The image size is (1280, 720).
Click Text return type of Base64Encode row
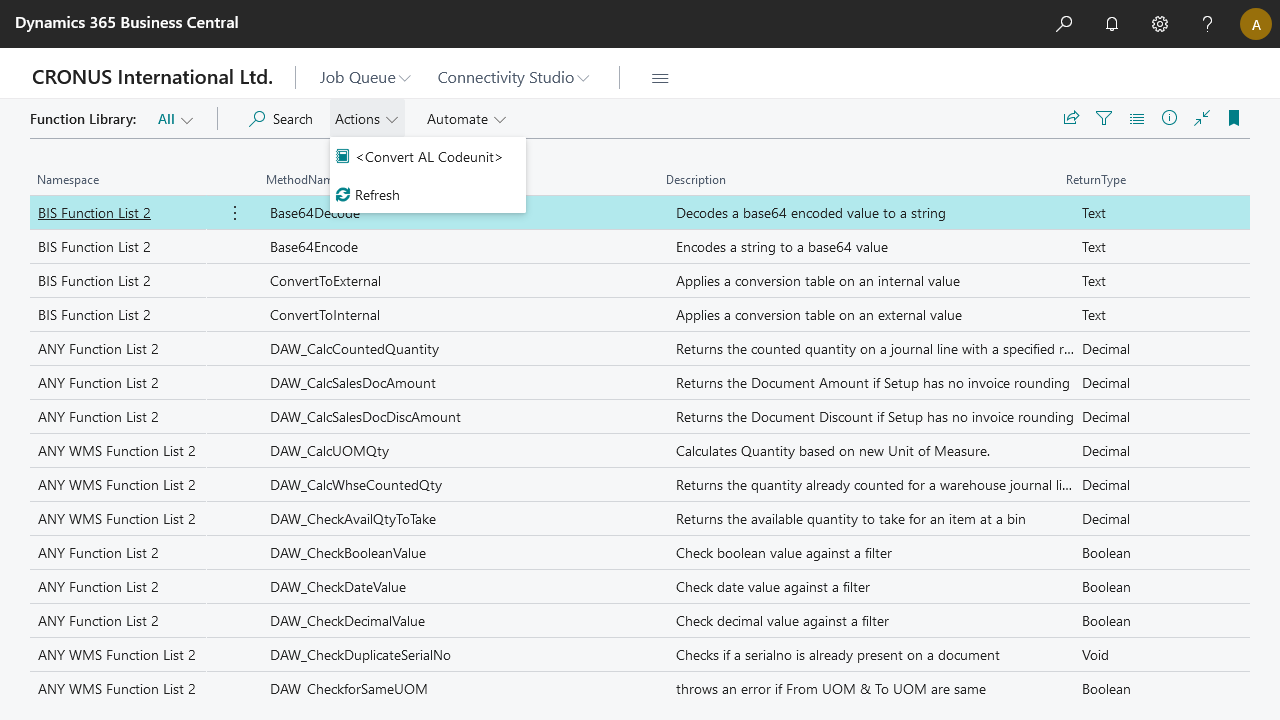pyautogui.click(x=1094, y=247)
